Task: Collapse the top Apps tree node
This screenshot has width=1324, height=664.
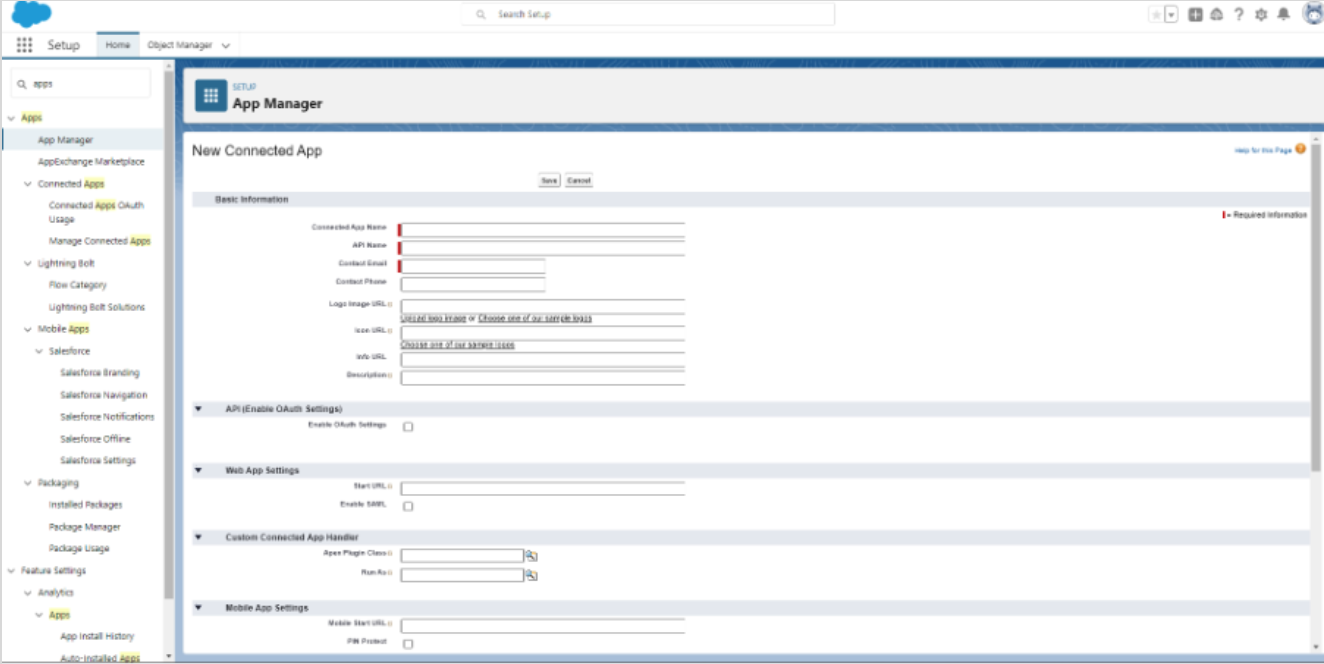Action: pyautogui.click(x=11, y=118)
